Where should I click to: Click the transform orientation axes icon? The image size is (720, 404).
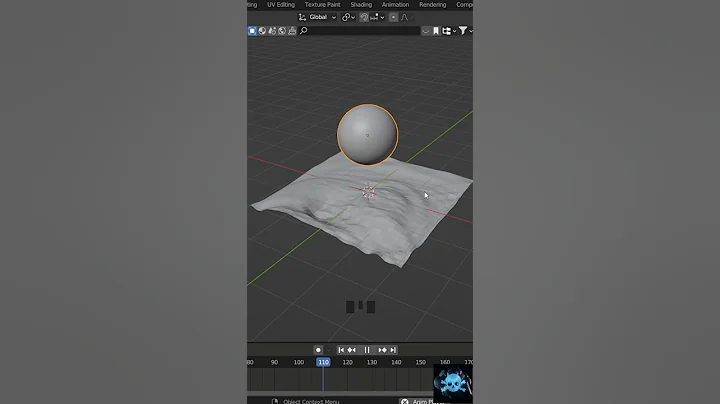tap(302, 17)
